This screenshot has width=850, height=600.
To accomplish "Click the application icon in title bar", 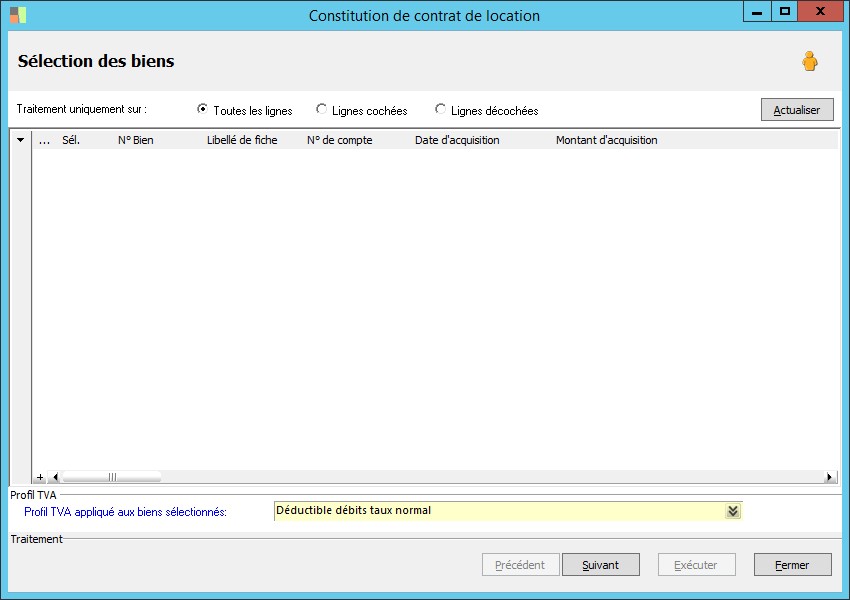I will tap(18, 15).
